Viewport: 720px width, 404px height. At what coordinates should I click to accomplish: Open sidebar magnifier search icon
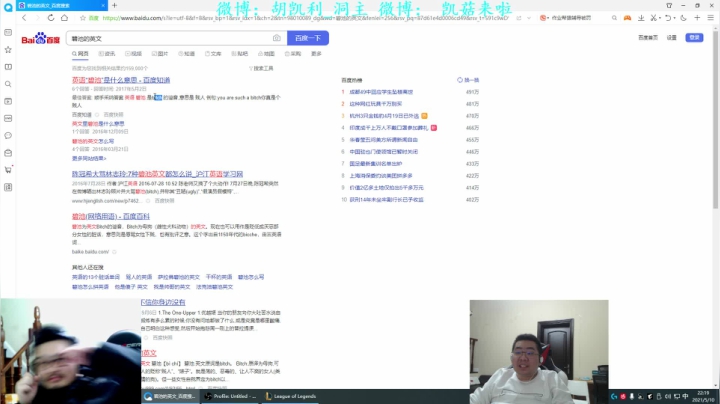(8, 84)
